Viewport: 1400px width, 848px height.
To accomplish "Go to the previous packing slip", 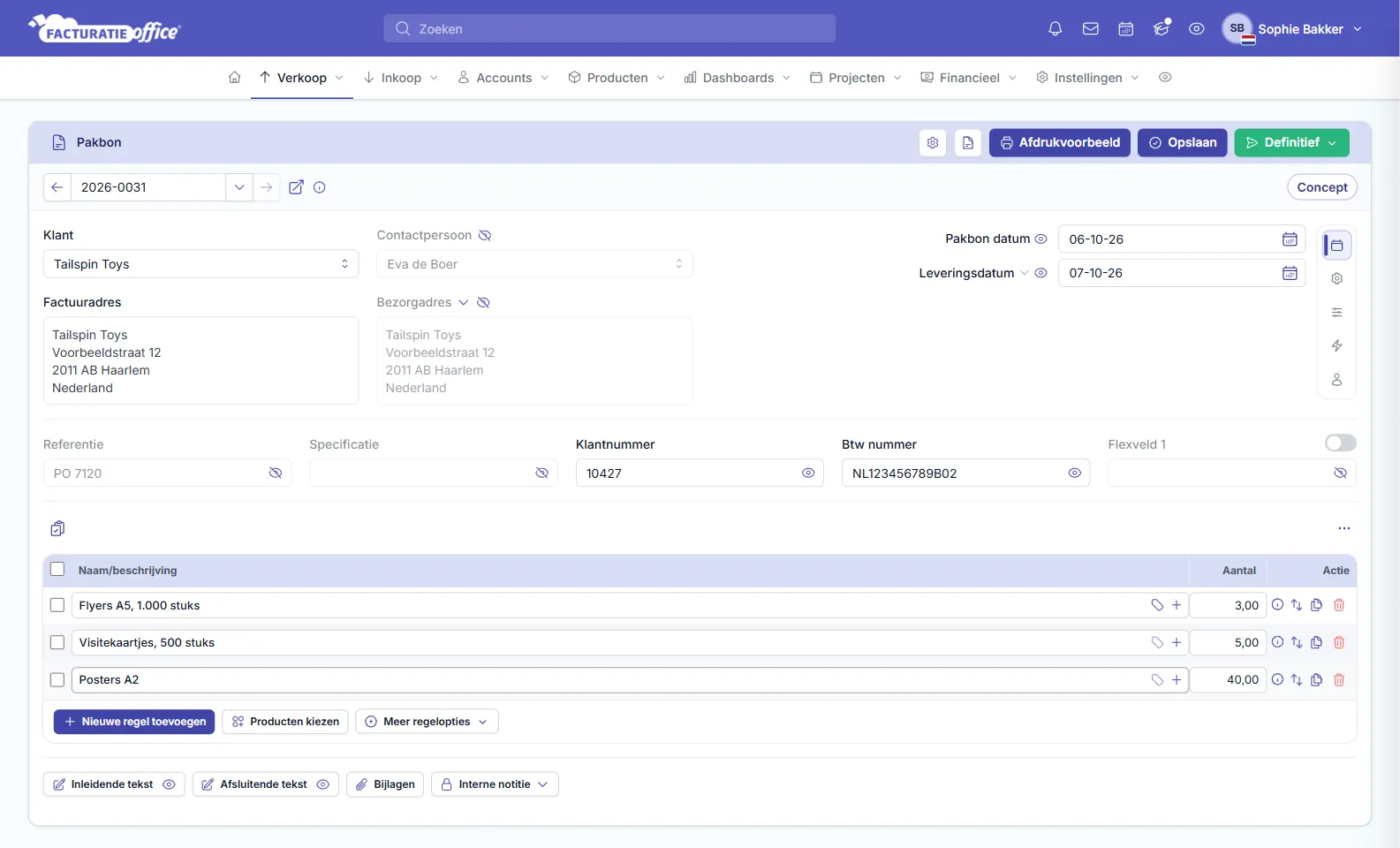I will 57,187.
